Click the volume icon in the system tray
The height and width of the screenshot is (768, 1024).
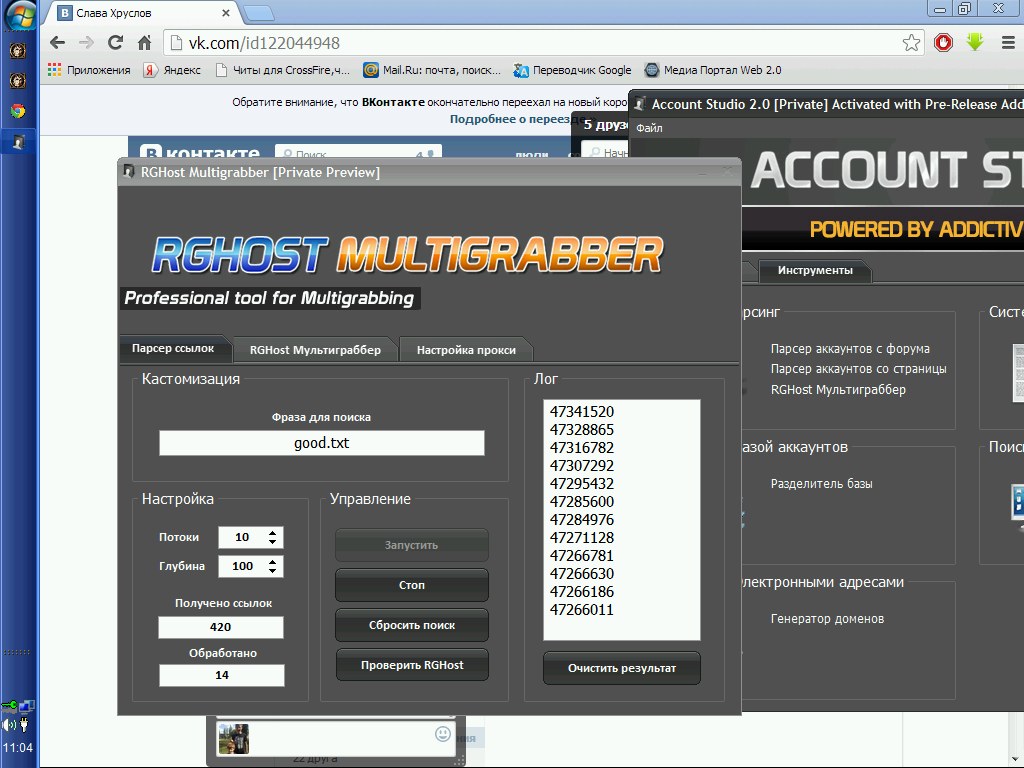point(8,725)
